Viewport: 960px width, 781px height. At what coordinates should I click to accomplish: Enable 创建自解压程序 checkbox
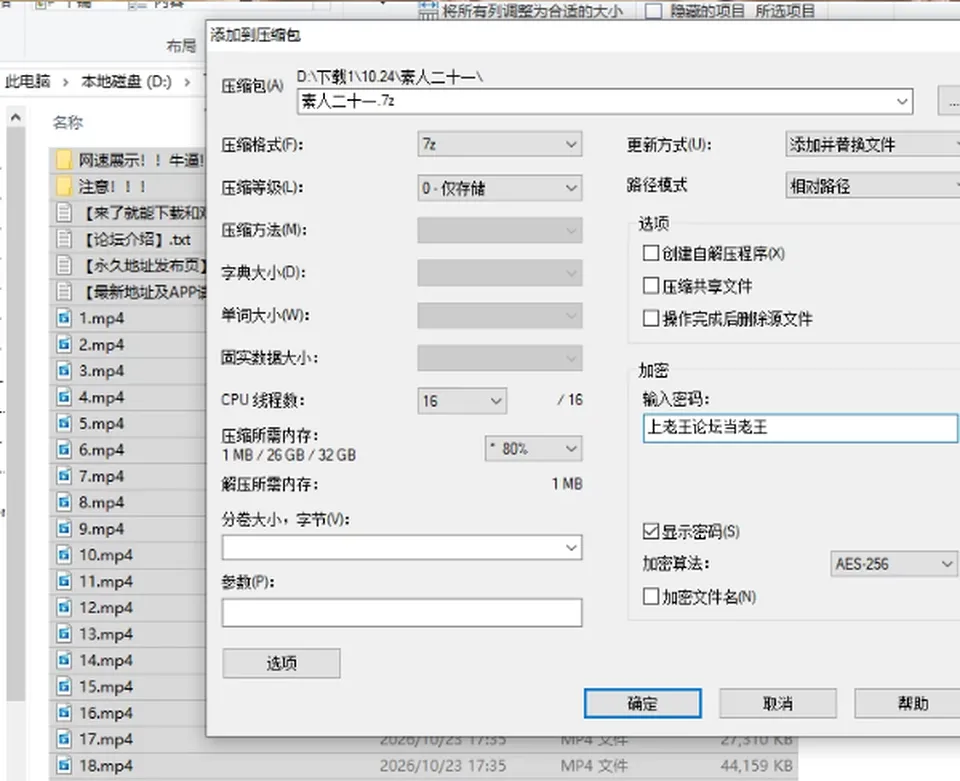[651, 253]
